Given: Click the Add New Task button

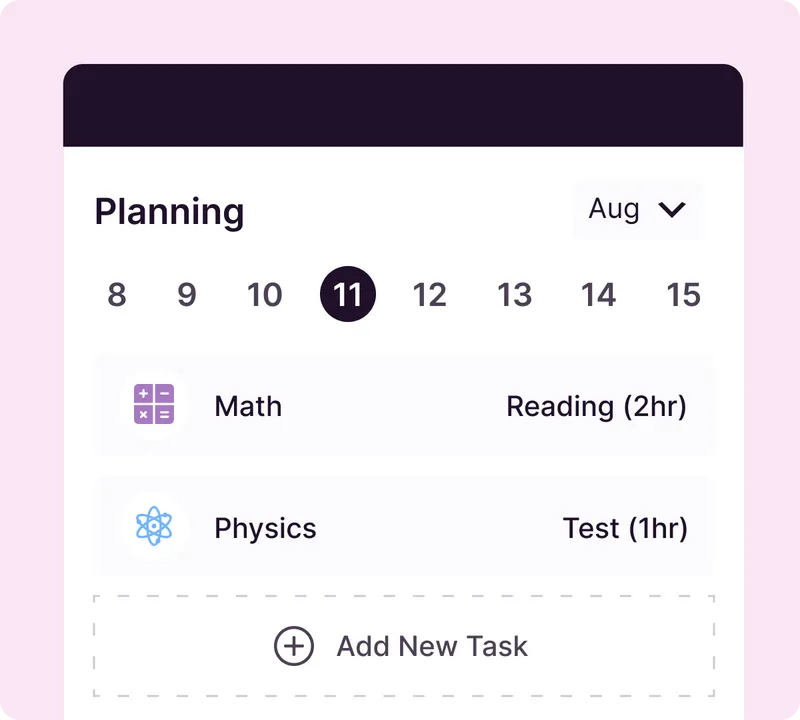Looking at the screenshot, I should 403,646.
